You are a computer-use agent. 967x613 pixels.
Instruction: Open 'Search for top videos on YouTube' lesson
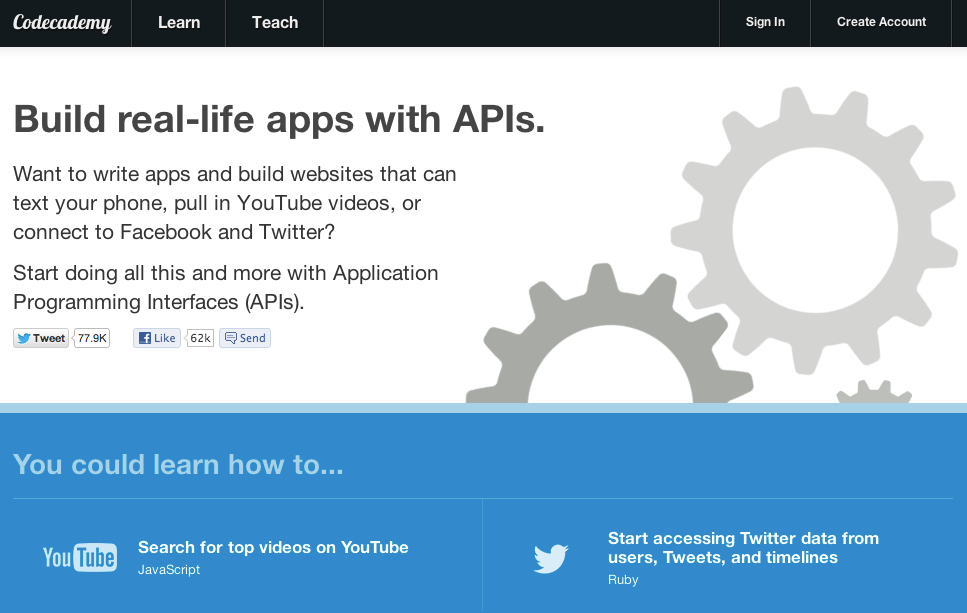point(271,548)
